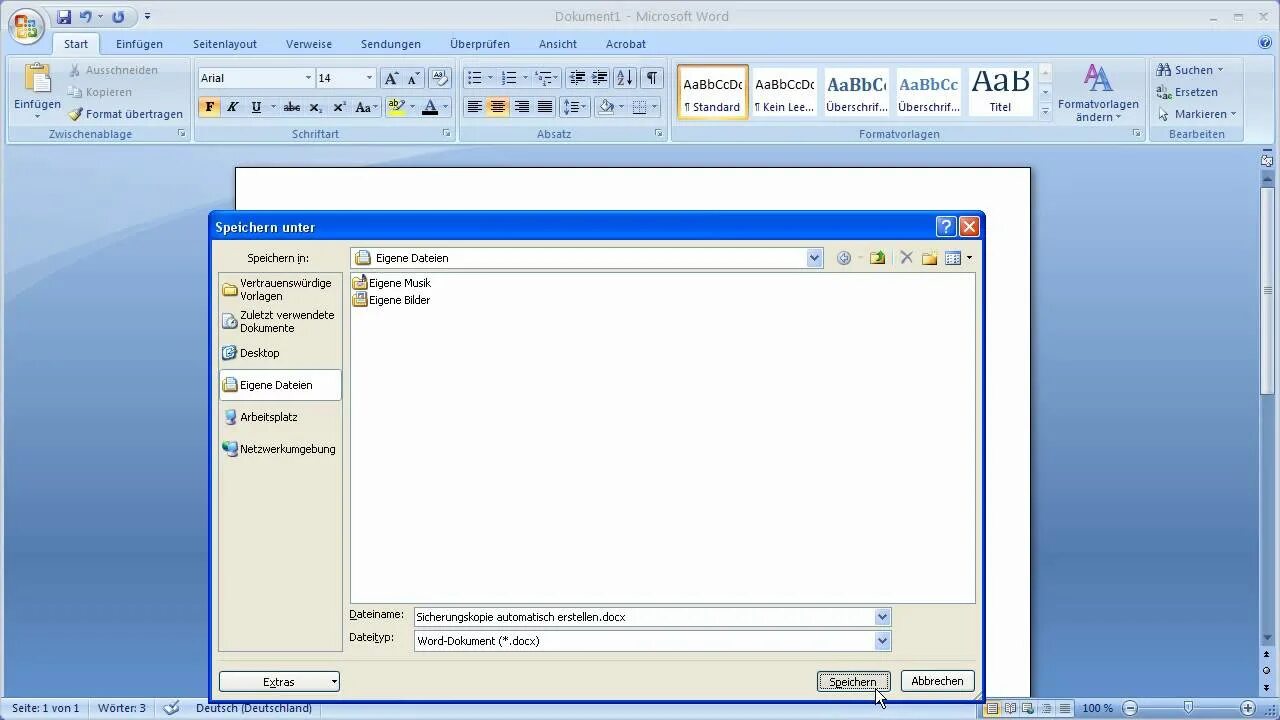The height and width of the screenshot is (720, 1280).
Task: Open the Überprüfen ribbon tab
Action: [480, 44]
